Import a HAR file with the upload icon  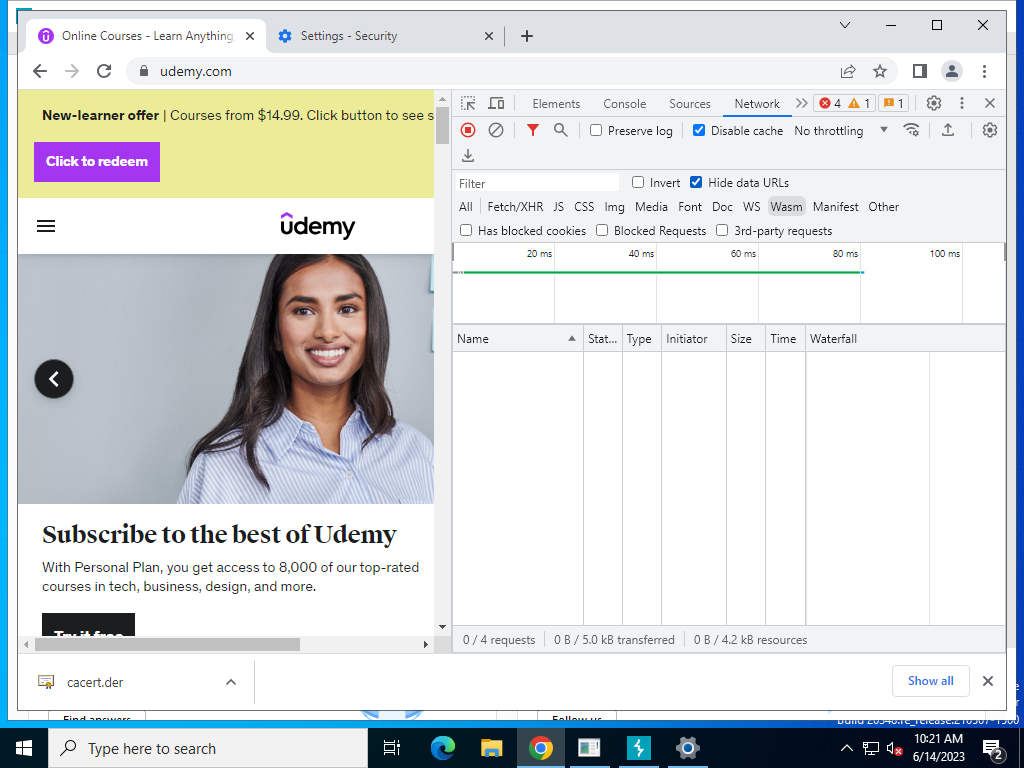pos(948,130)
